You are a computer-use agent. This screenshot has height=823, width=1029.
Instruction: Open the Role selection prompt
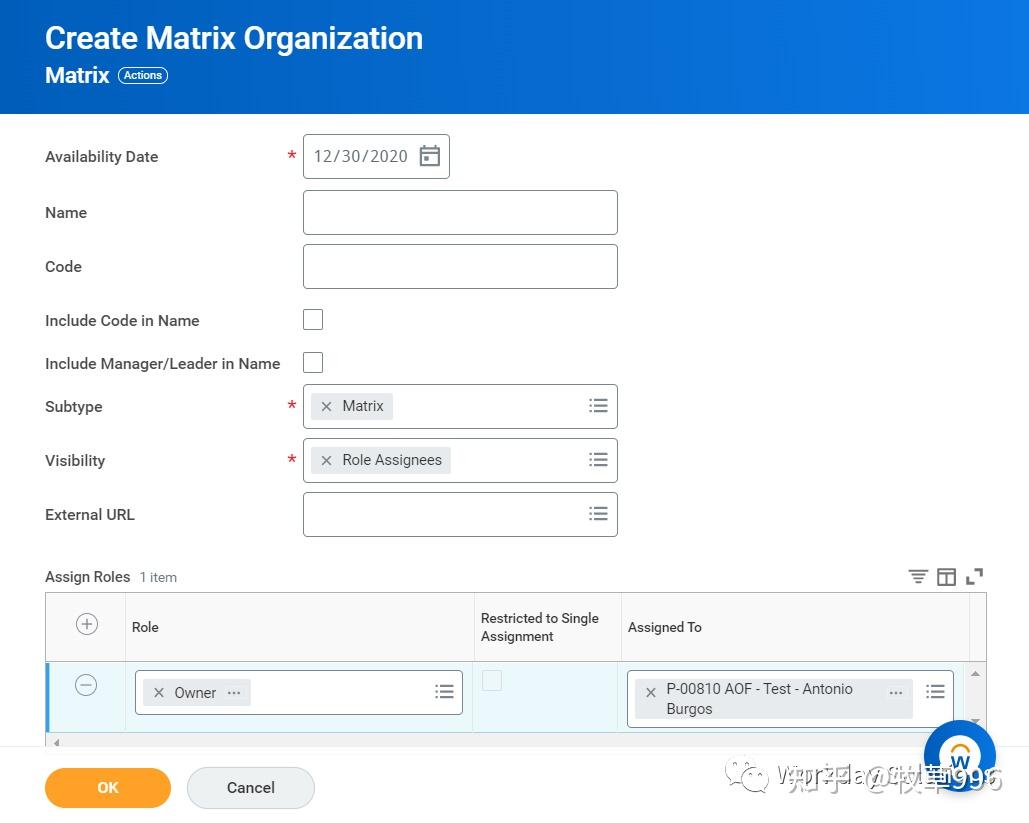[x=444, y=691]
